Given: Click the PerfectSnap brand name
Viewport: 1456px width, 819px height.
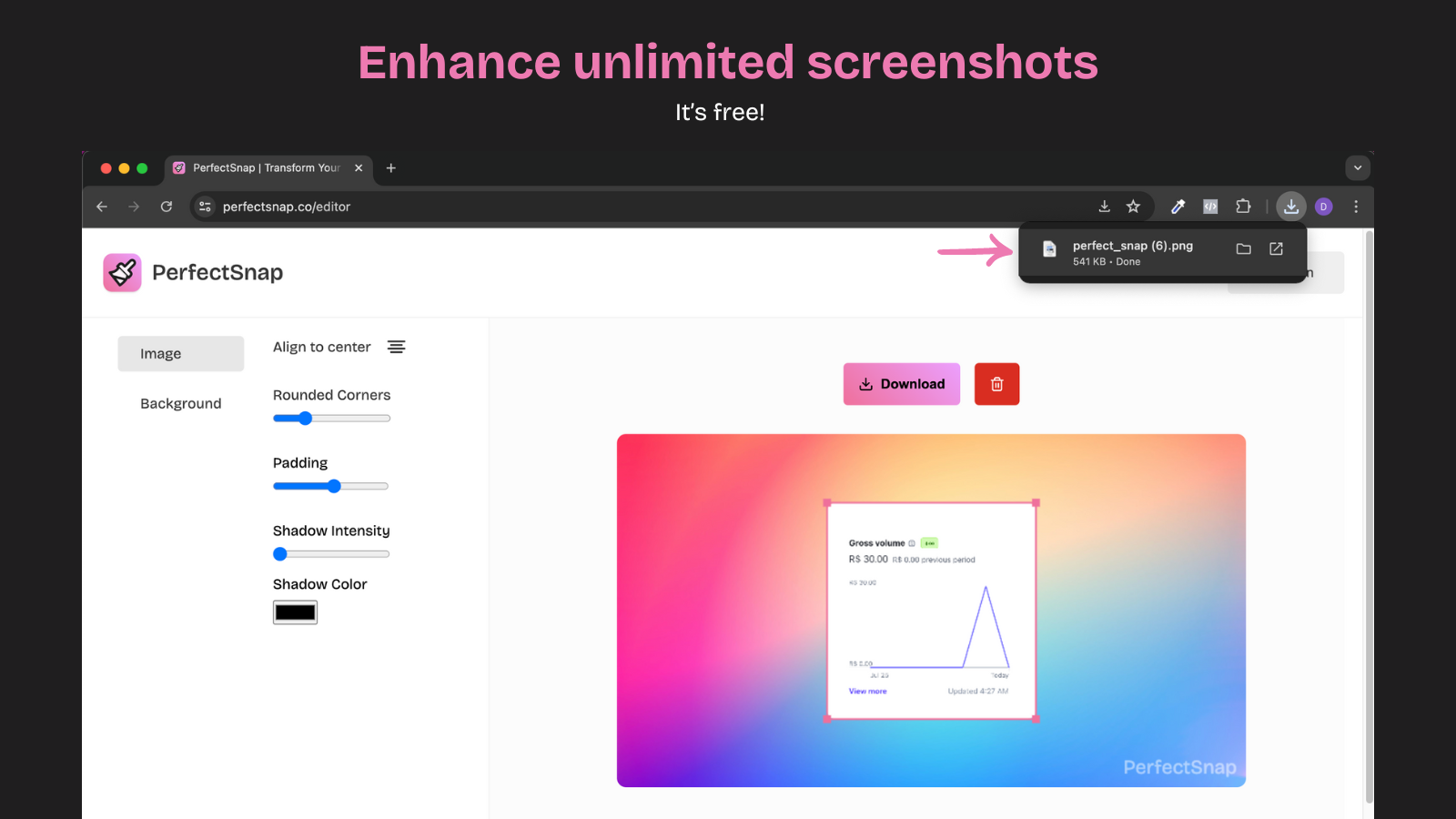Looking at the screenshot, I should point(217,272).
